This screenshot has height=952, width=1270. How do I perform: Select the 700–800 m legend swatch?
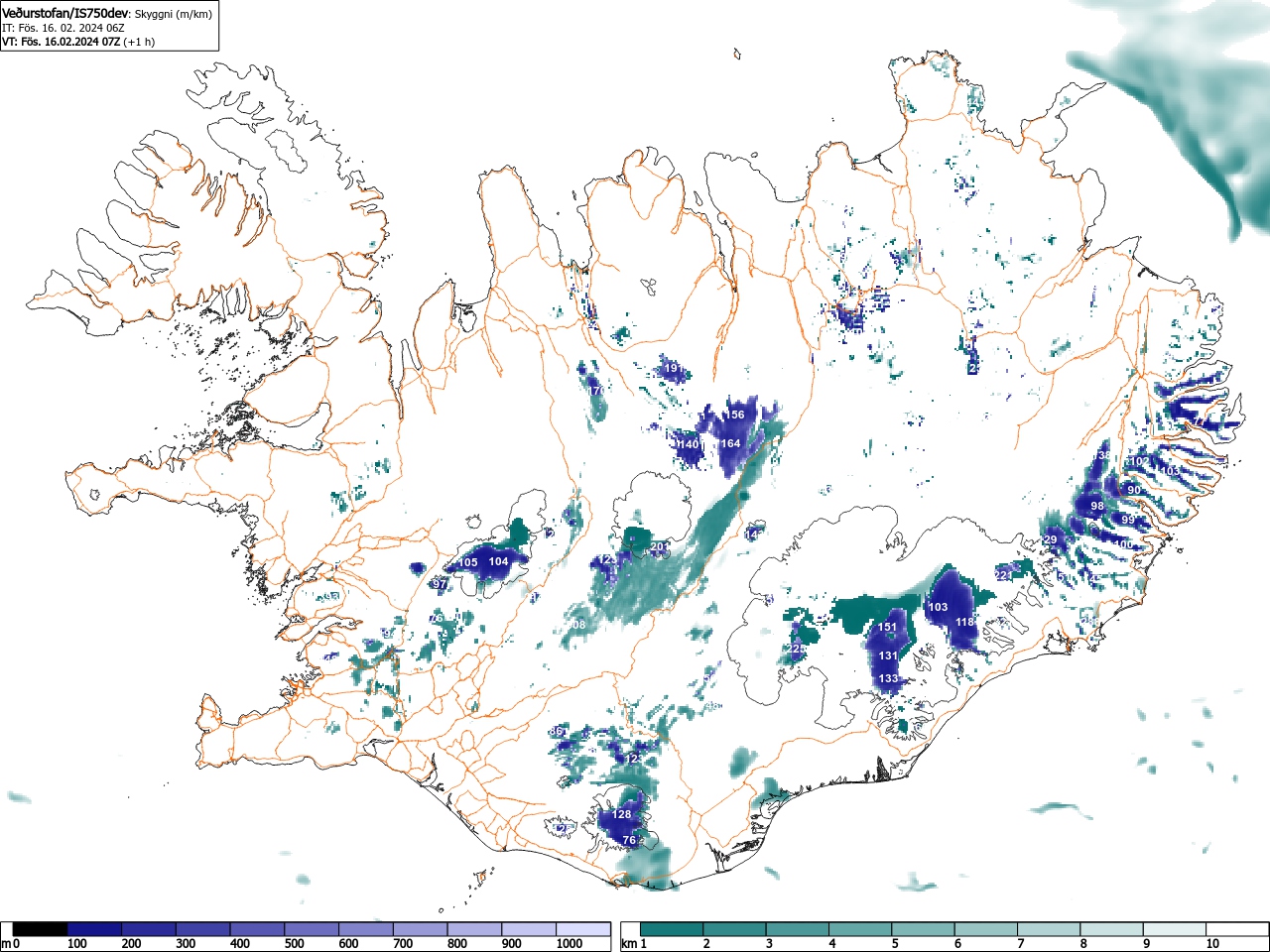click(x=420, y=929)
